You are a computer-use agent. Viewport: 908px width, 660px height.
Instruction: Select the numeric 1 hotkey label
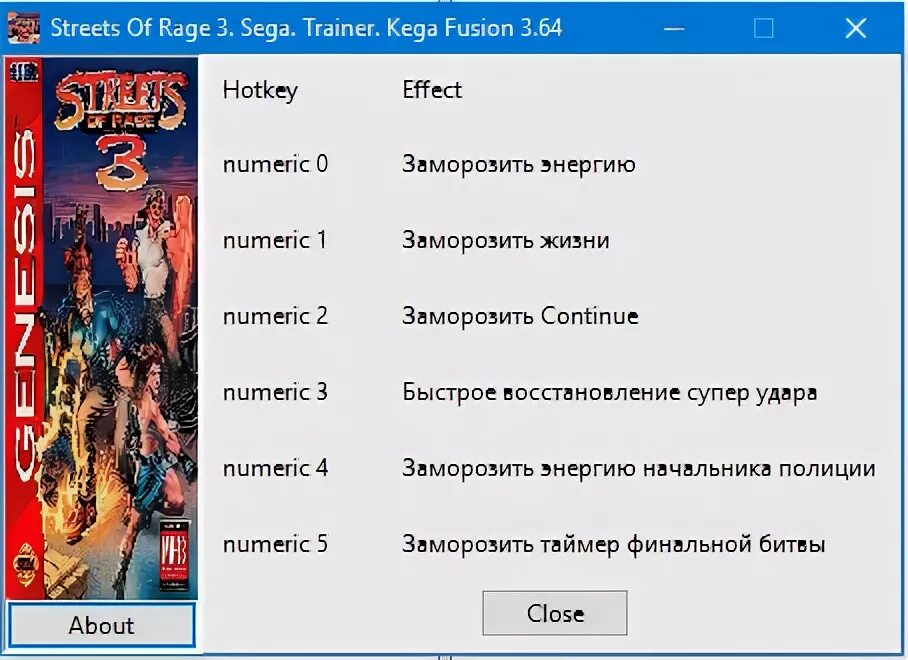coord(275,240)
